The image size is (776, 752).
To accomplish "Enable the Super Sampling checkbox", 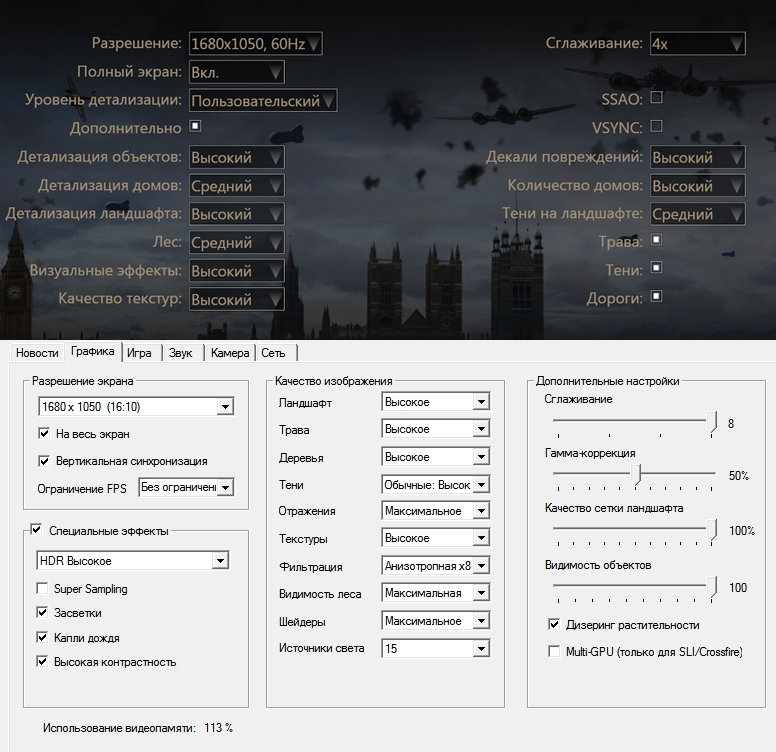I will [x=42, y=589].
